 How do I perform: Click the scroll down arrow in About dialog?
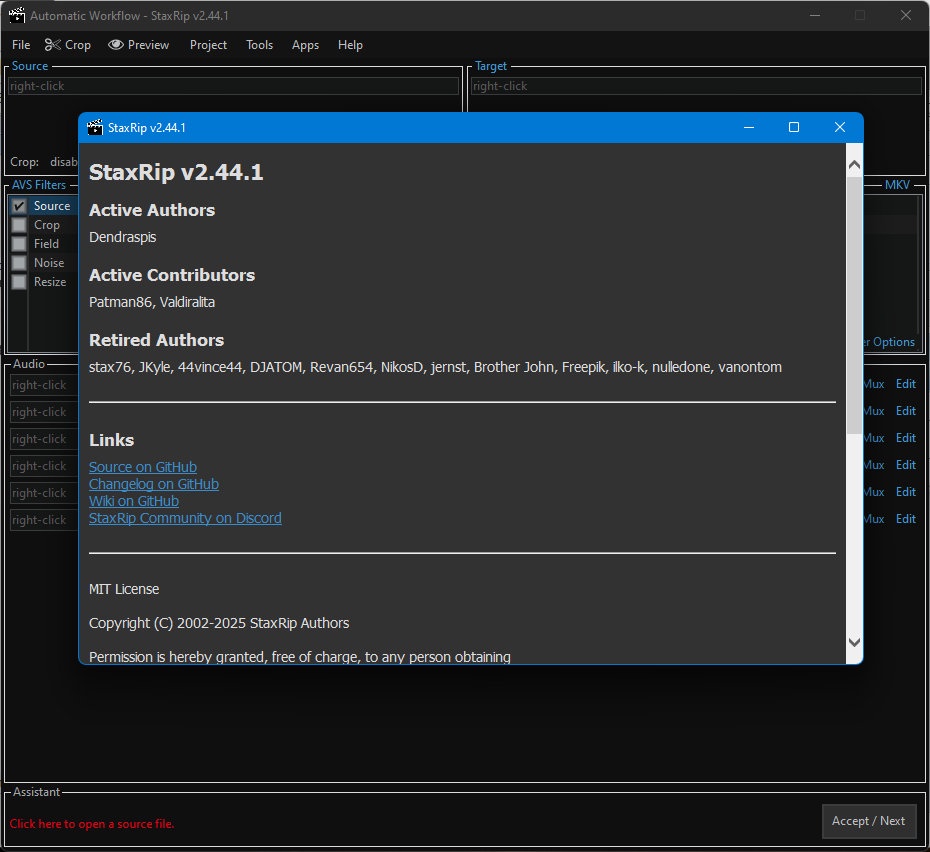tap(854, 642)
